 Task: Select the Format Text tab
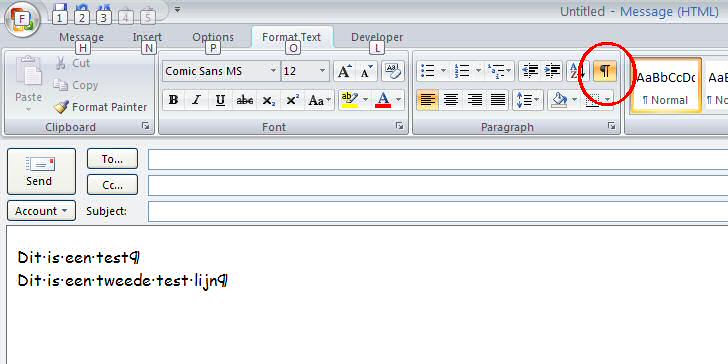pyautogui.click(x=292, y=37)
